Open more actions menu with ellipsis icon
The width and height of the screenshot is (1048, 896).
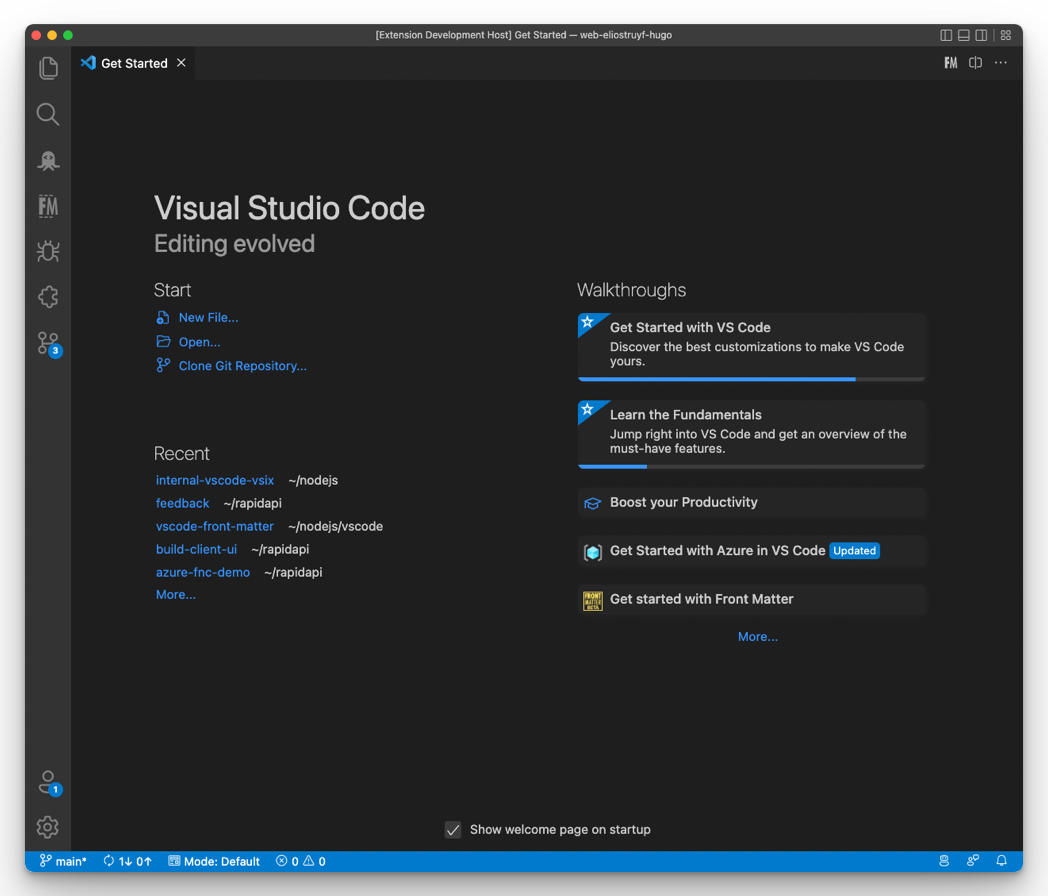tap(1001, 62)
